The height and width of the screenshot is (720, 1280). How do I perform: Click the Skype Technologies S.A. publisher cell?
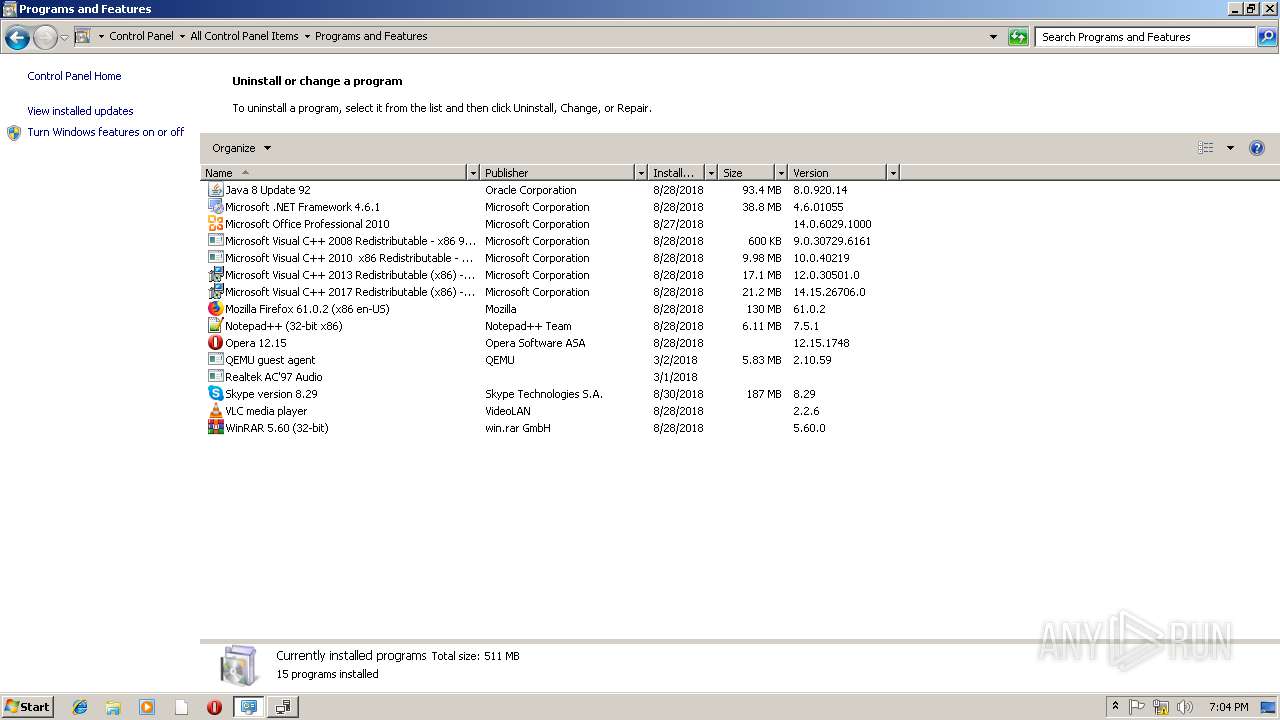(x=544, y=394)
